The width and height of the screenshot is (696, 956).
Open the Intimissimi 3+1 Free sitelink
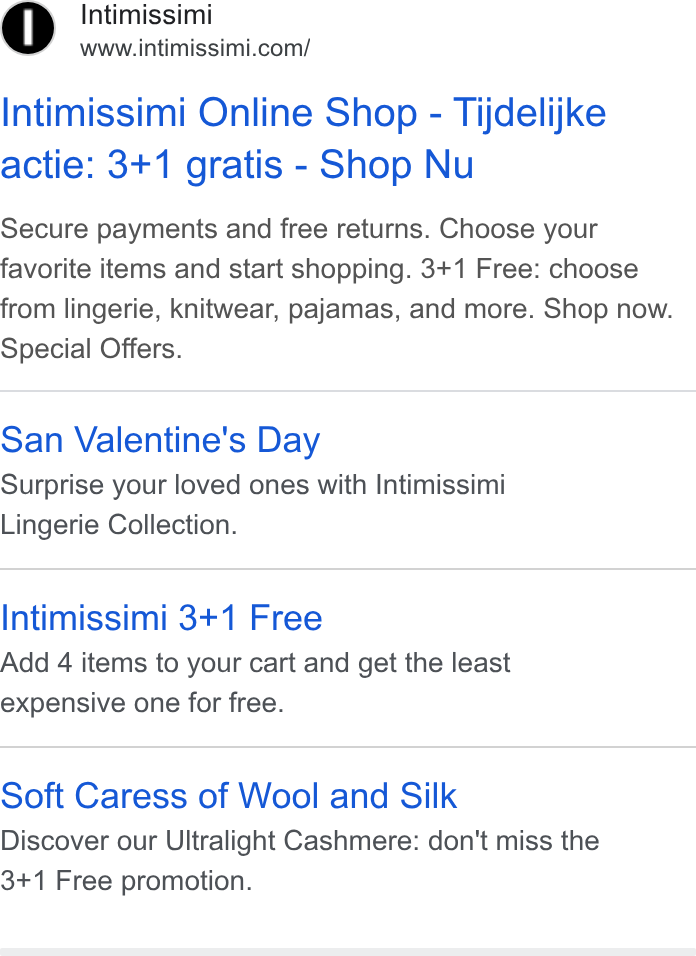pos(161,618)
